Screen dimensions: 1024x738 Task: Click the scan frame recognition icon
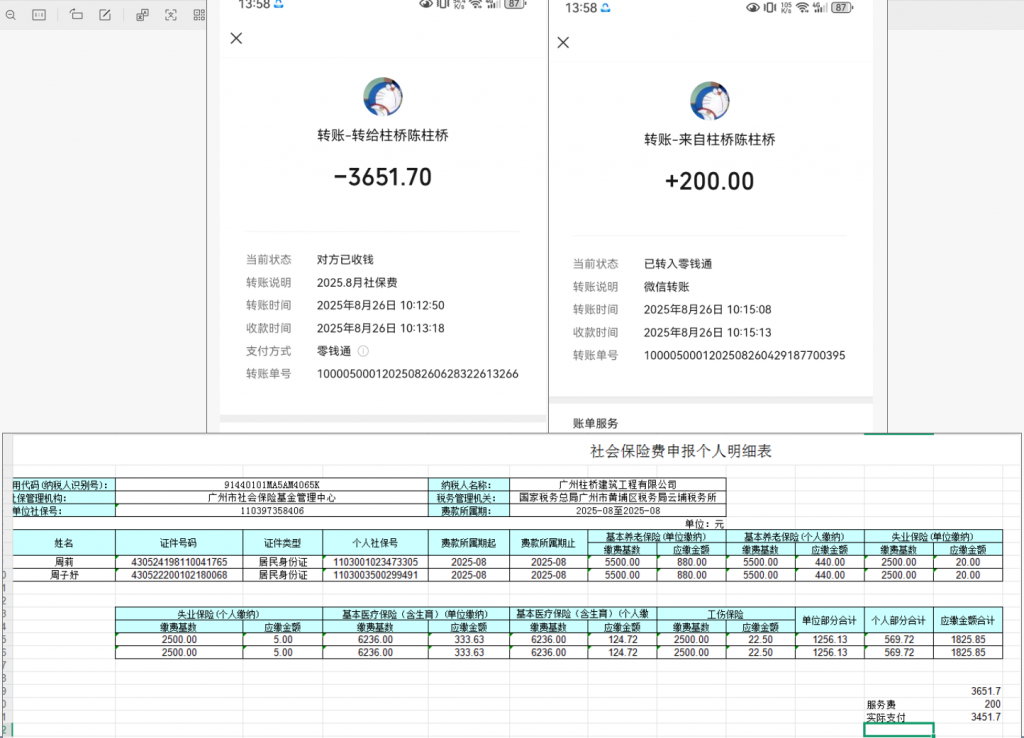(x=171, y=15)
